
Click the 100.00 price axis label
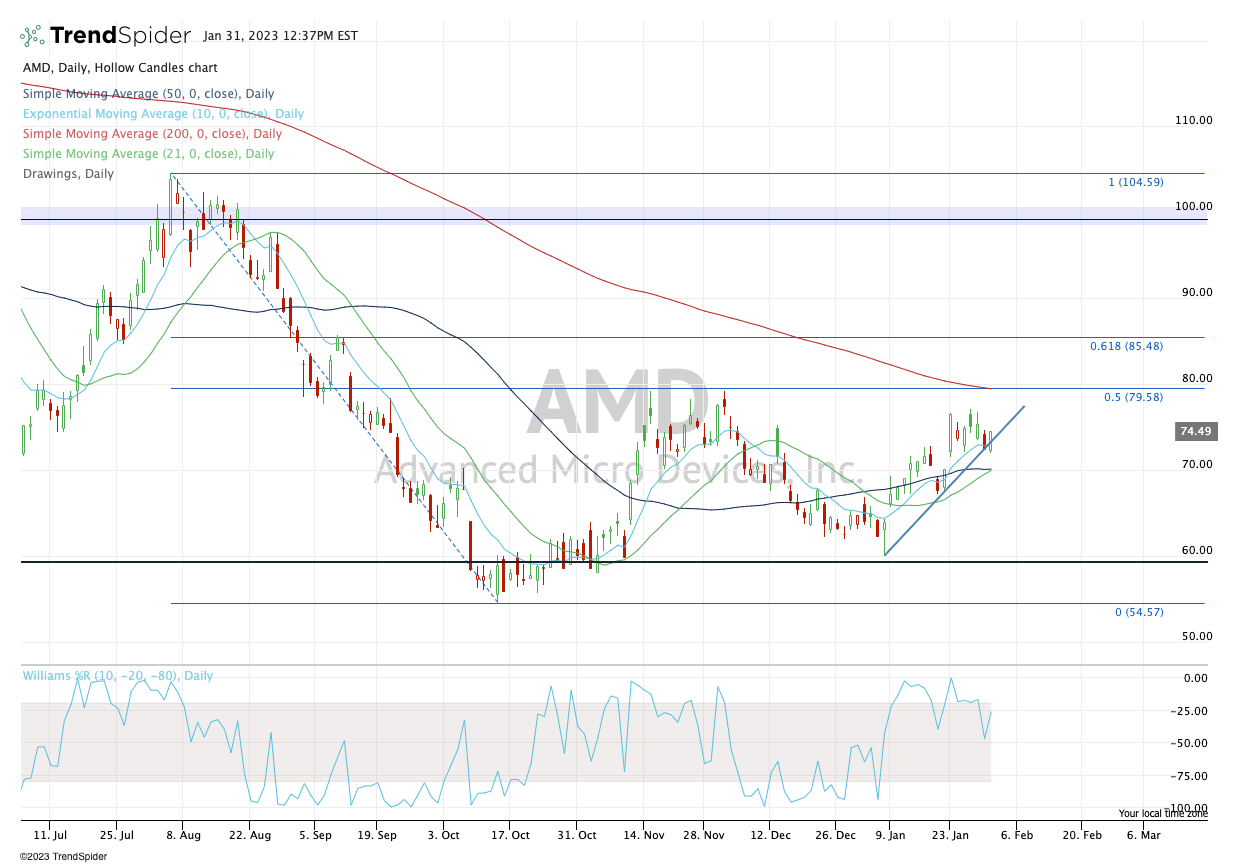click(x=1194, y=206)
